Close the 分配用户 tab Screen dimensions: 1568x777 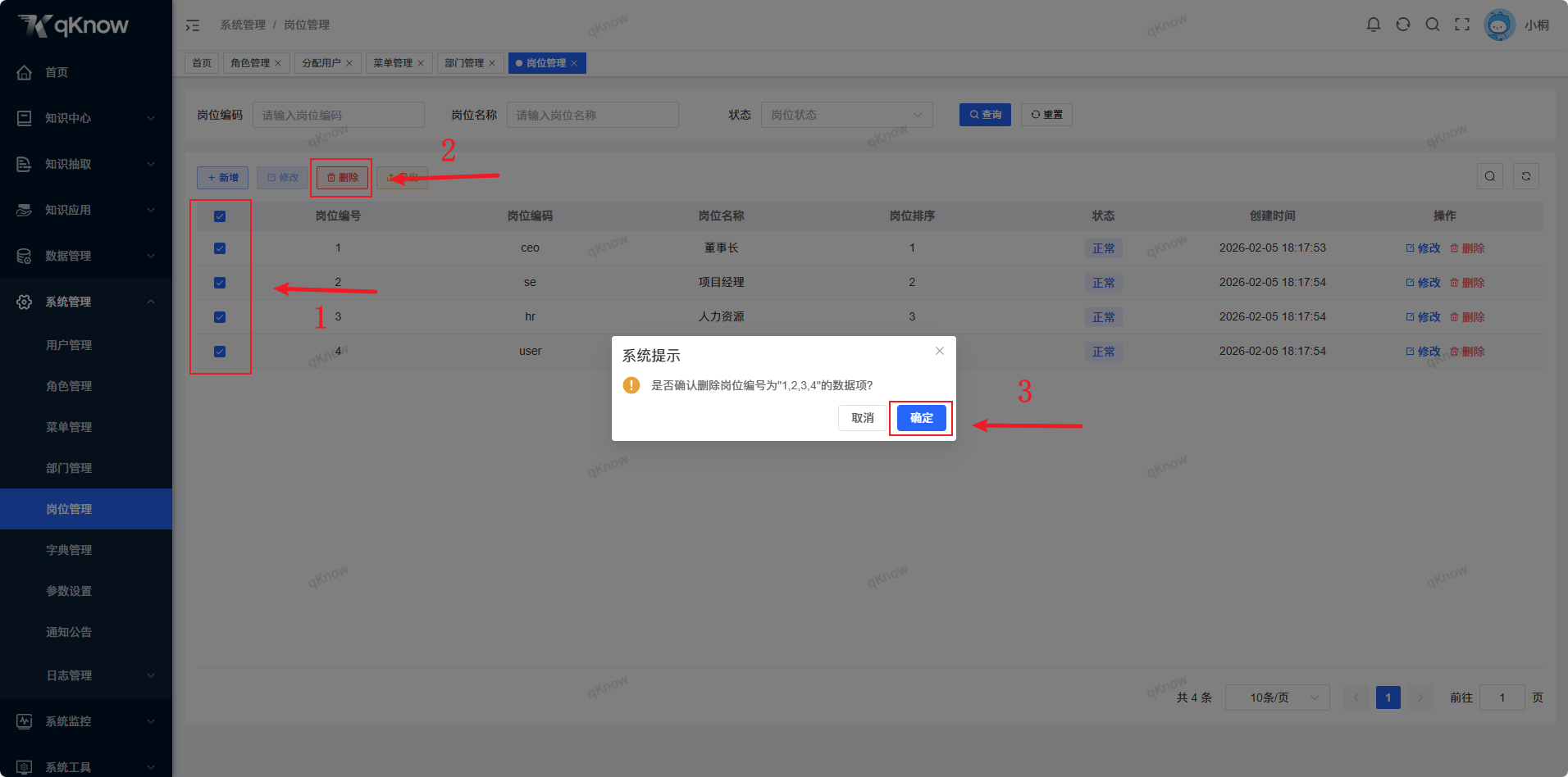[349, 63]
